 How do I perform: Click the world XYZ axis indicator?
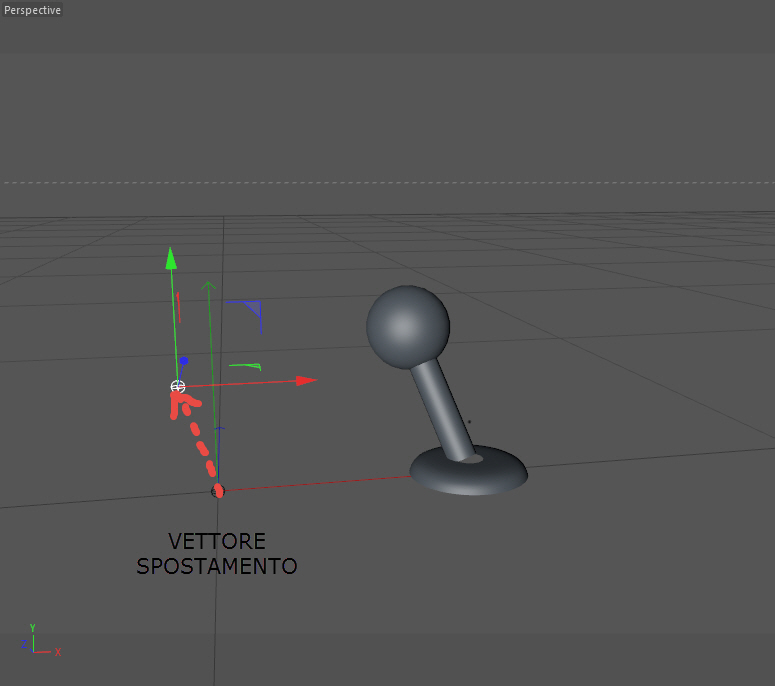click(x=41, y=641)
